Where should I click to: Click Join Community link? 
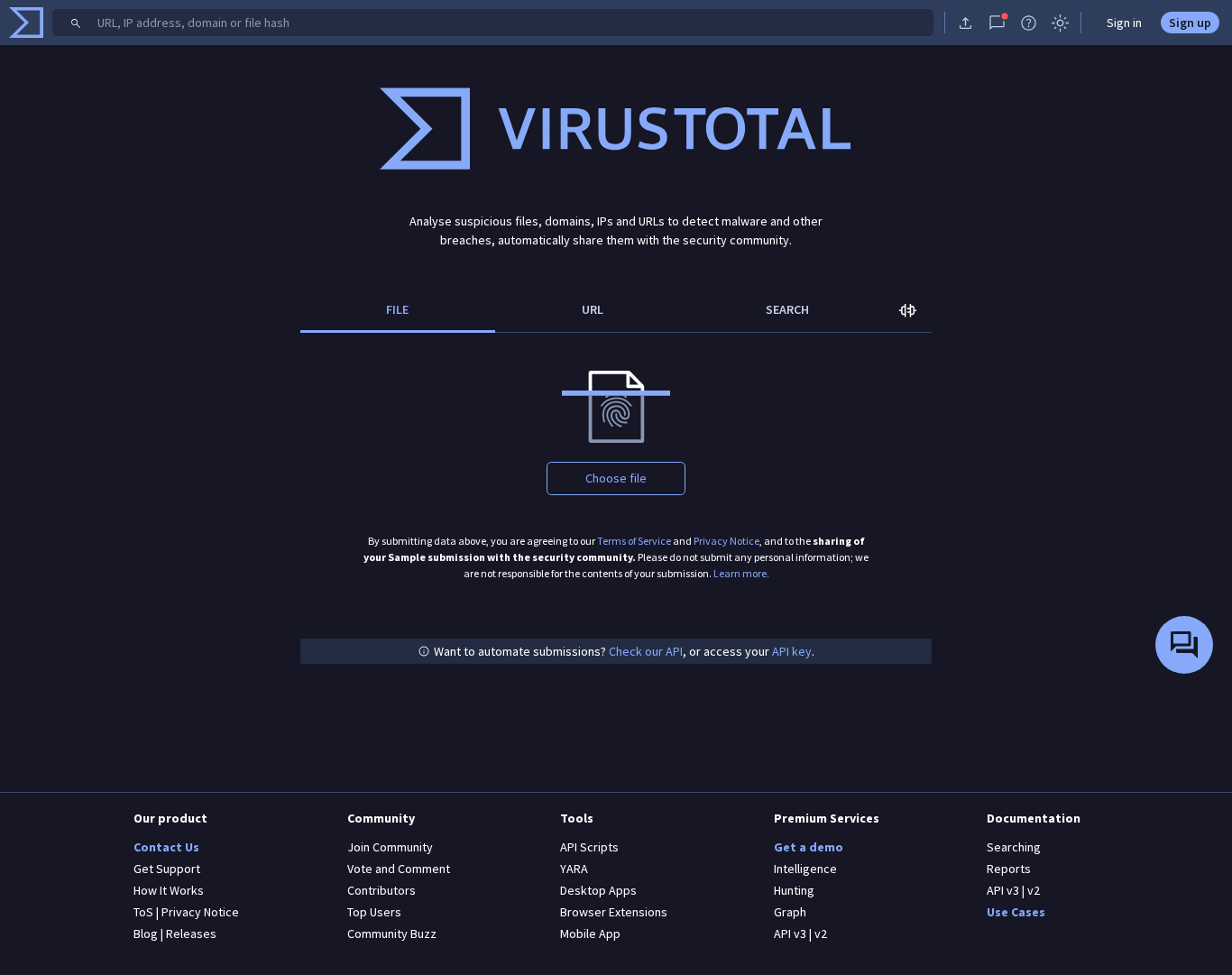[390, 847]
